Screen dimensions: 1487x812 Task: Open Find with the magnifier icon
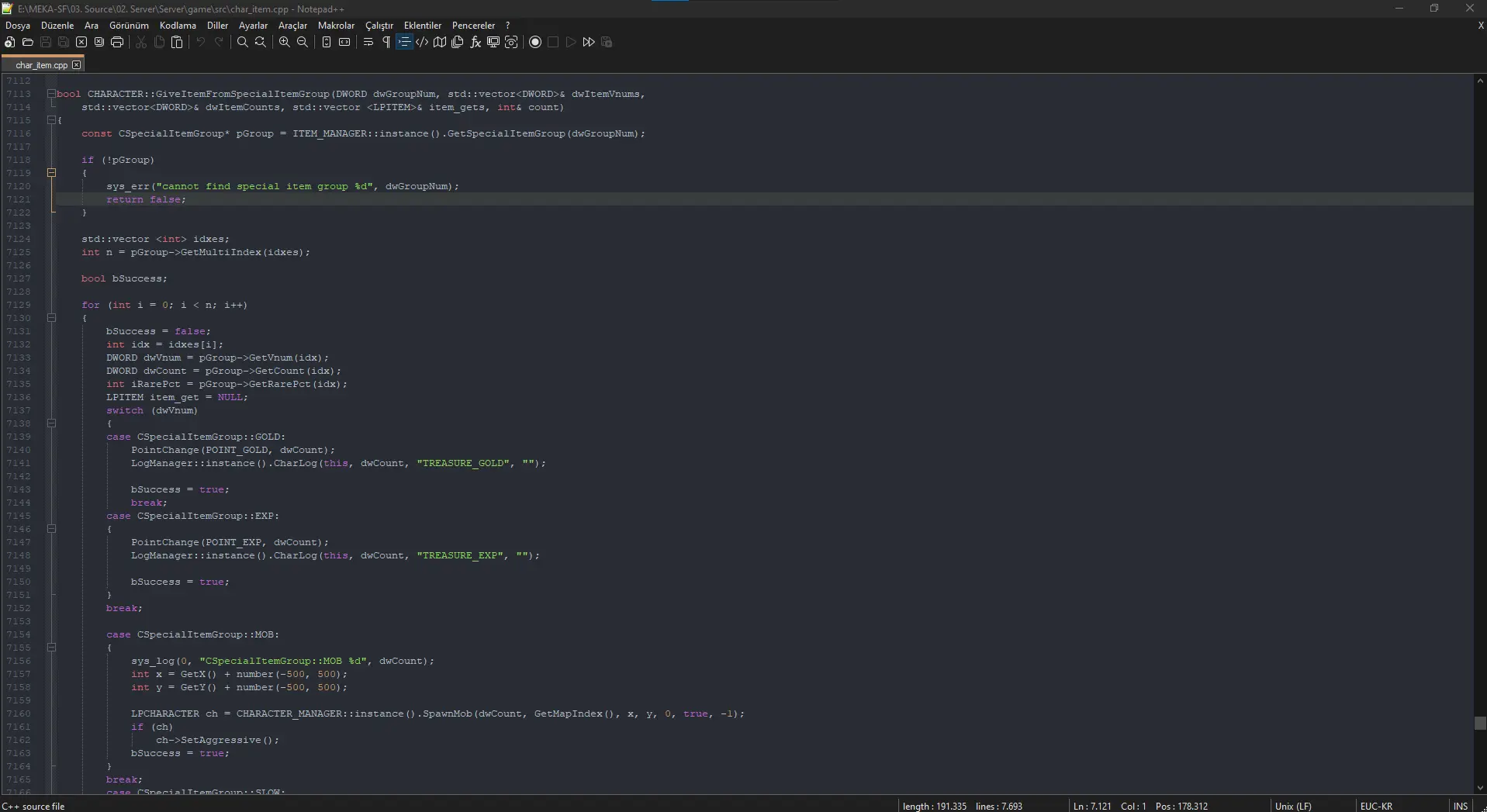click(243, 42)
